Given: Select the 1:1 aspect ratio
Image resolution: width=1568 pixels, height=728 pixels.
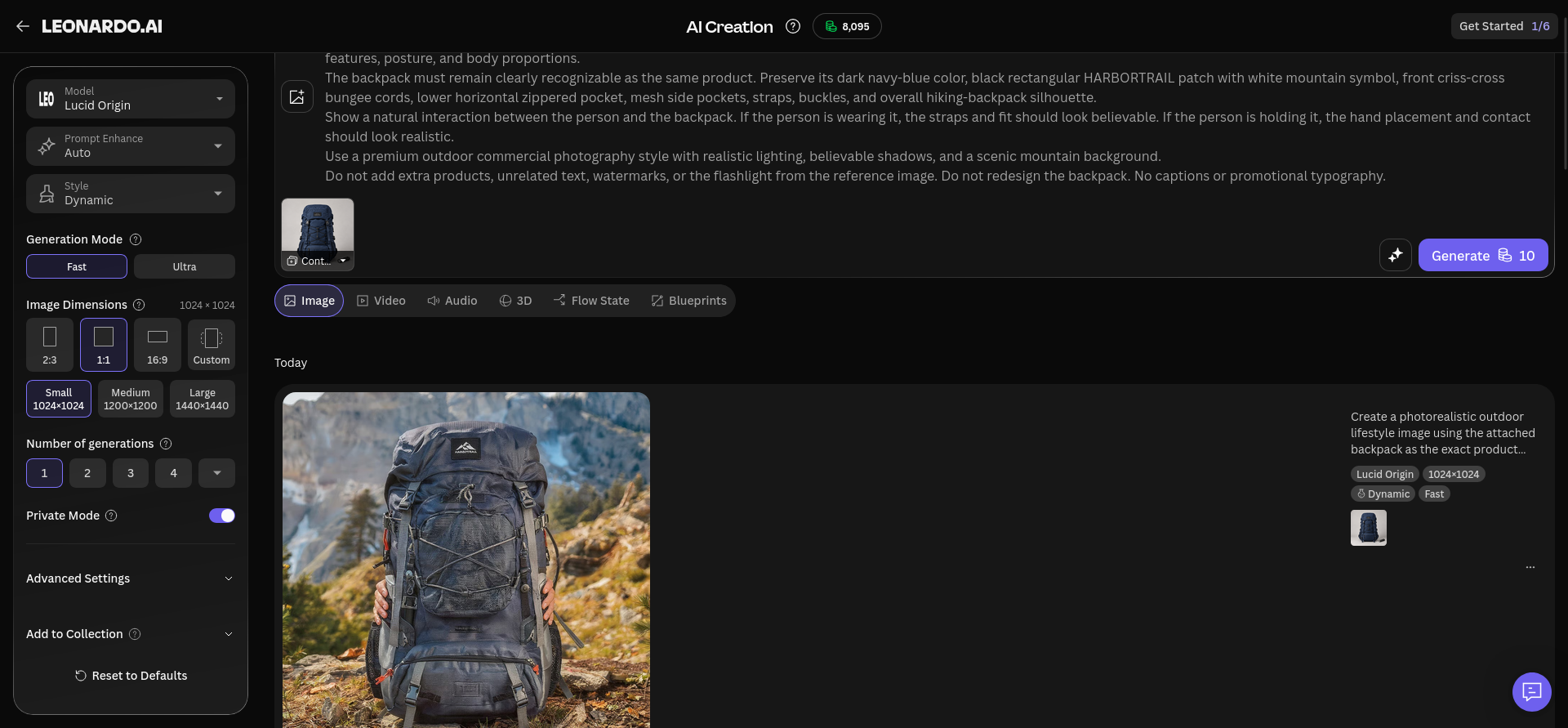Looking at the screenshot, I should tap(104, 345).
